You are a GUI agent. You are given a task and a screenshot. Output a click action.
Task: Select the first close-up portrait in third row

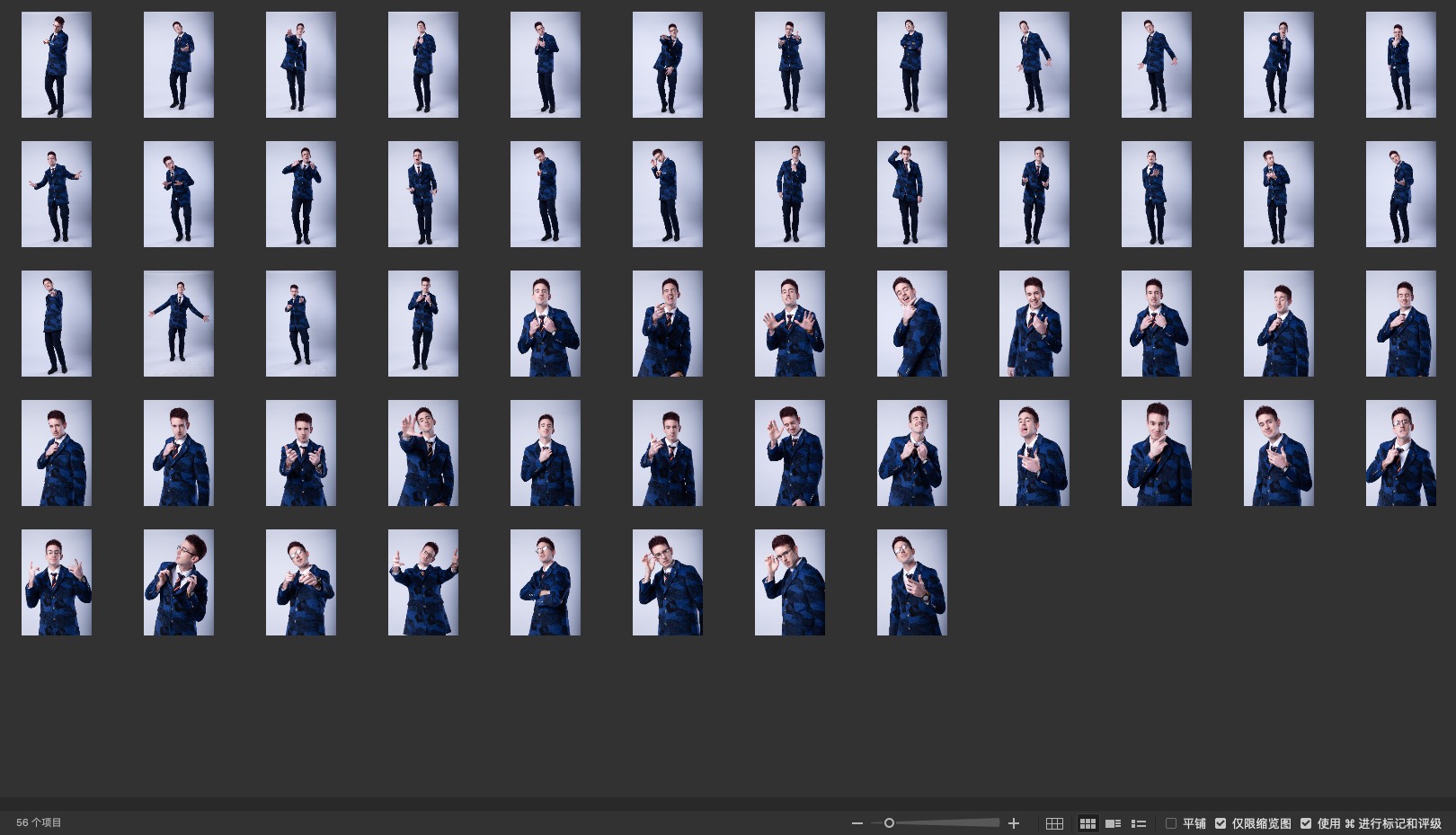pyautogui.click(x=546, y=324)
